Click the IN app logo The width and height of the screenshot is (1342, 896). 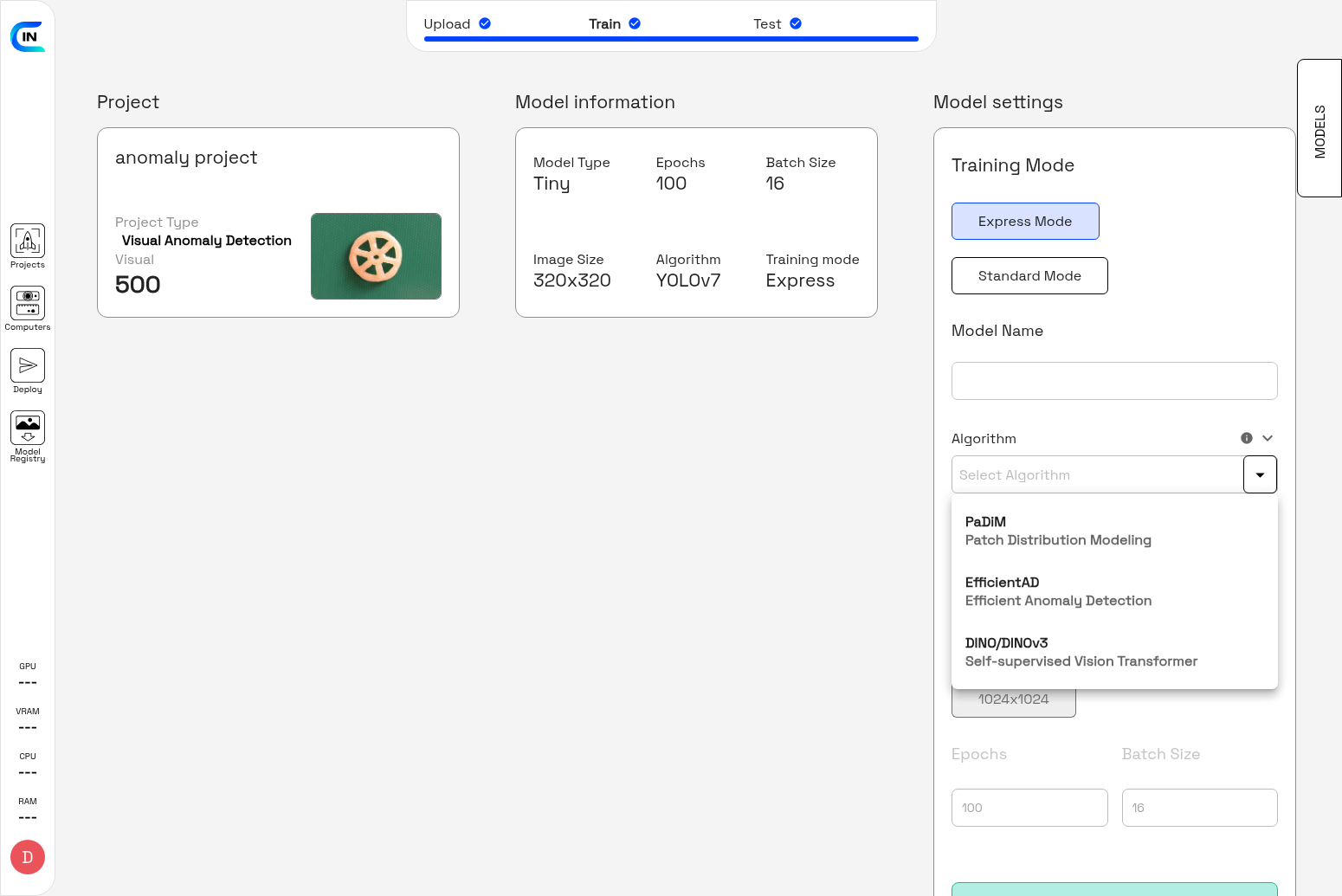point(29,35)
